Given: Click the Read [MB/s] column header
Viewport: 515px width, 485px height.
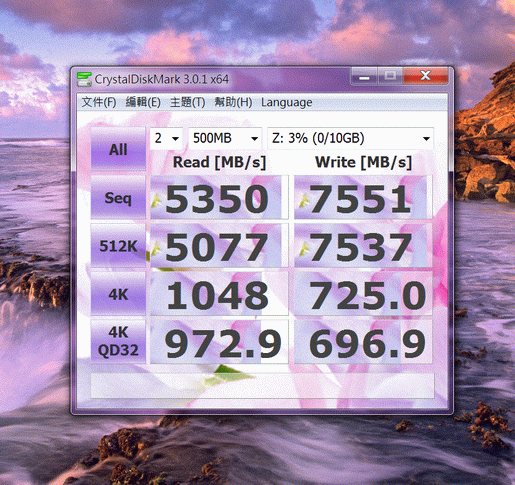Looking at the screenshot, I should click(x=219, y=162).
